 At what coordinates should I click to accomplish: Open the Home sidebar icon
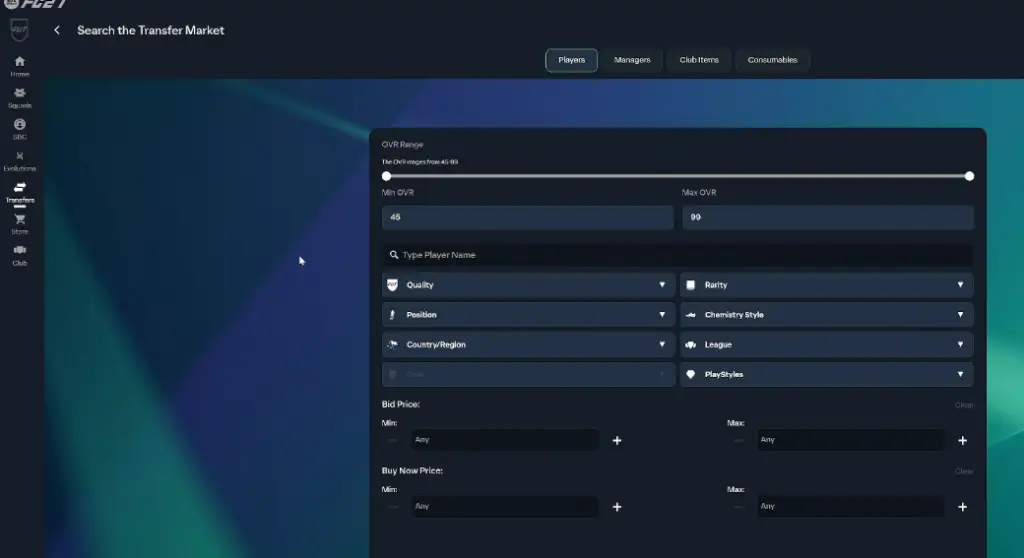[20, 61]
